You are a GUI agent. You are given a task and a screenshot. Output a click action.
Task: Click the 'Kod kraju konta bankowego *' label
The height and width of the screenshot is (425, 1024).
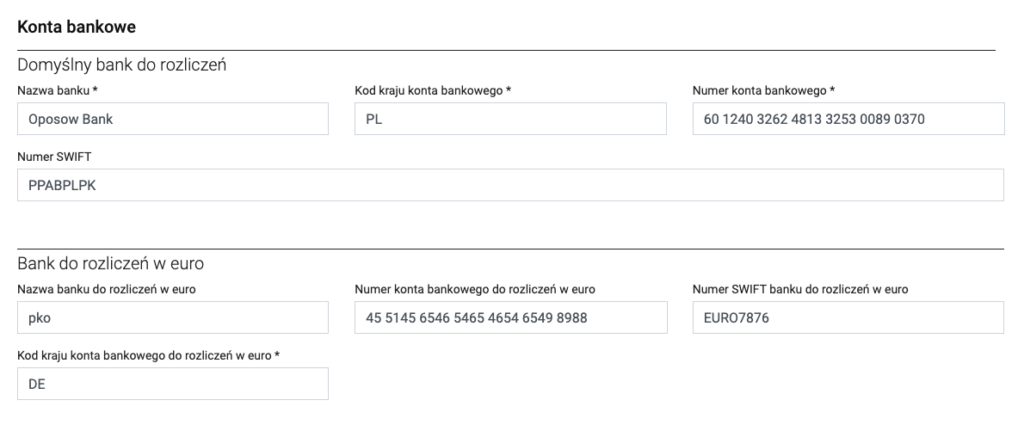point(433,91)
